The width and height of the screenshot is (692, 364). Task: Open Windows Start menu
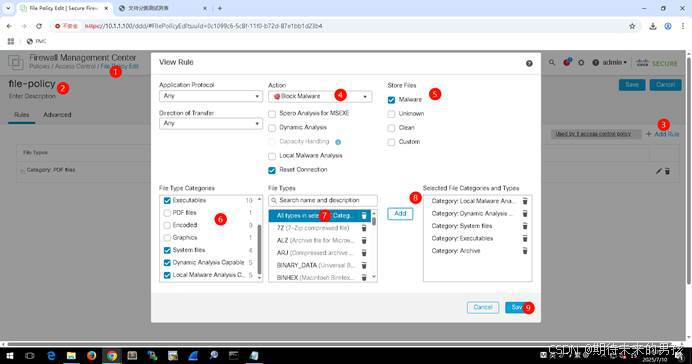tap(9, 356)
